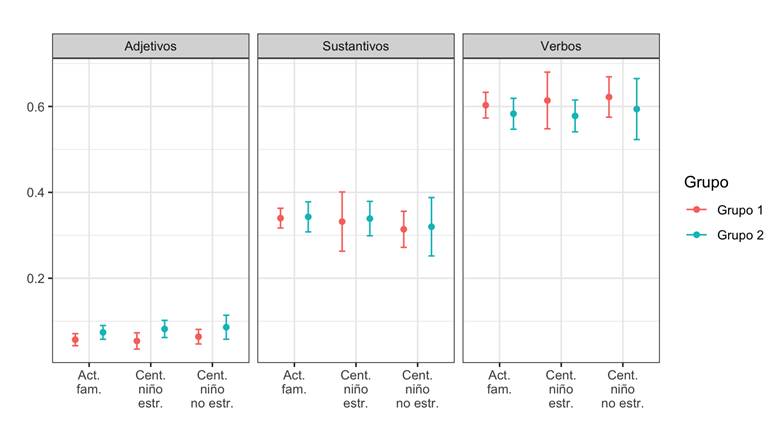The height and width of the screenshot is (437, 780).
Task: Click the Act. fam. x-axis label under Adjetivos
Action: tap(88, 383)
